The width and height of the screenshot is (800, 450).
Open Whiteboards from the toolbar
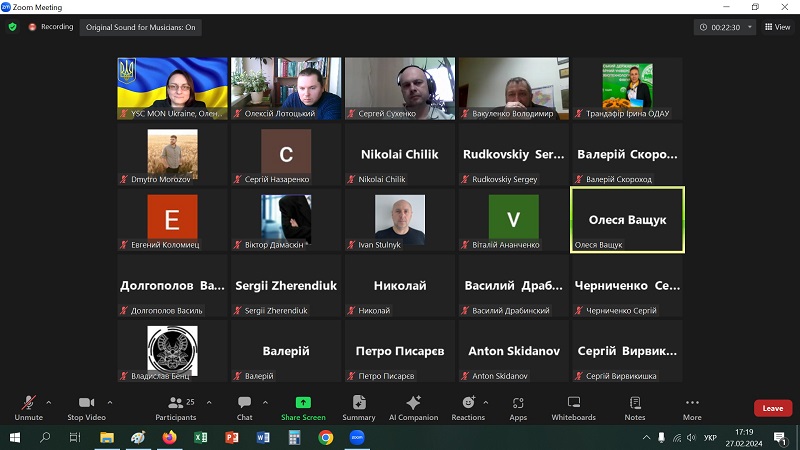coord(573,406)
